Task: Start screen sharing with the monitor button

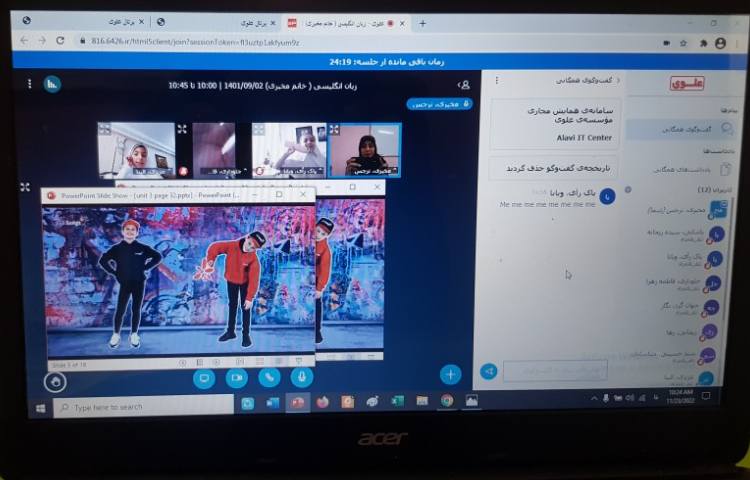Action: click(204, 378)
